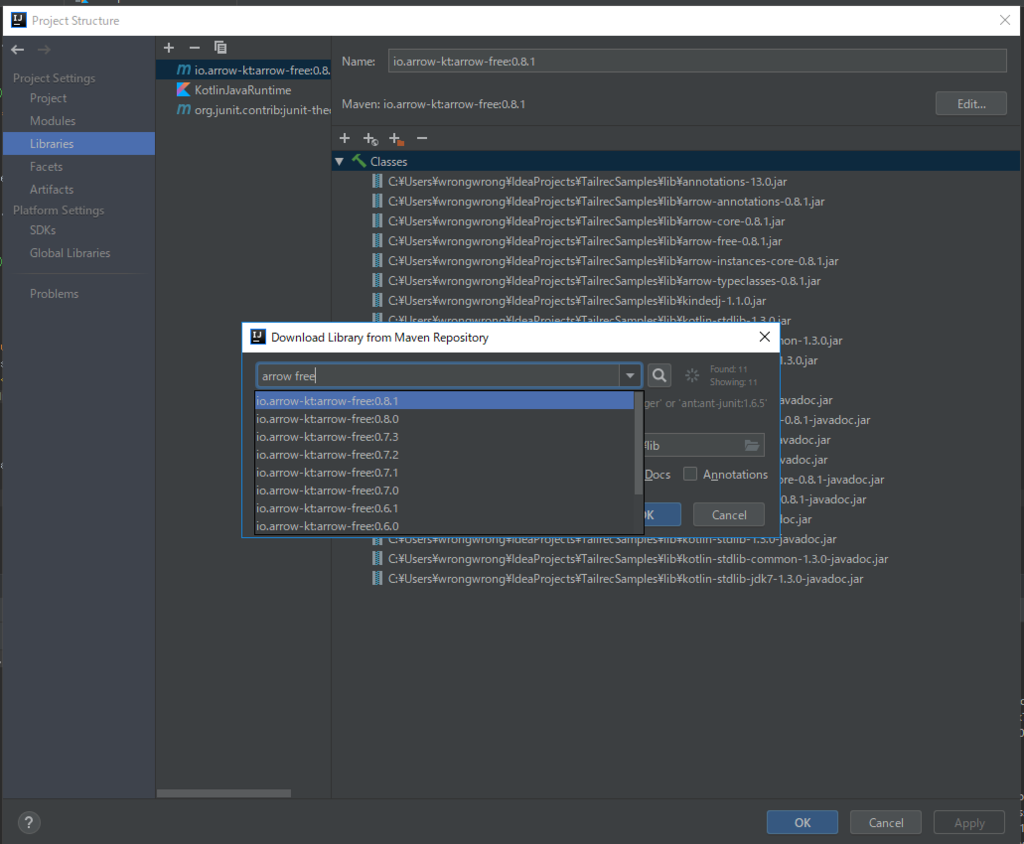Open Facets settings
The height and width of the screenshot is (844, 1024).
(46, 167)
